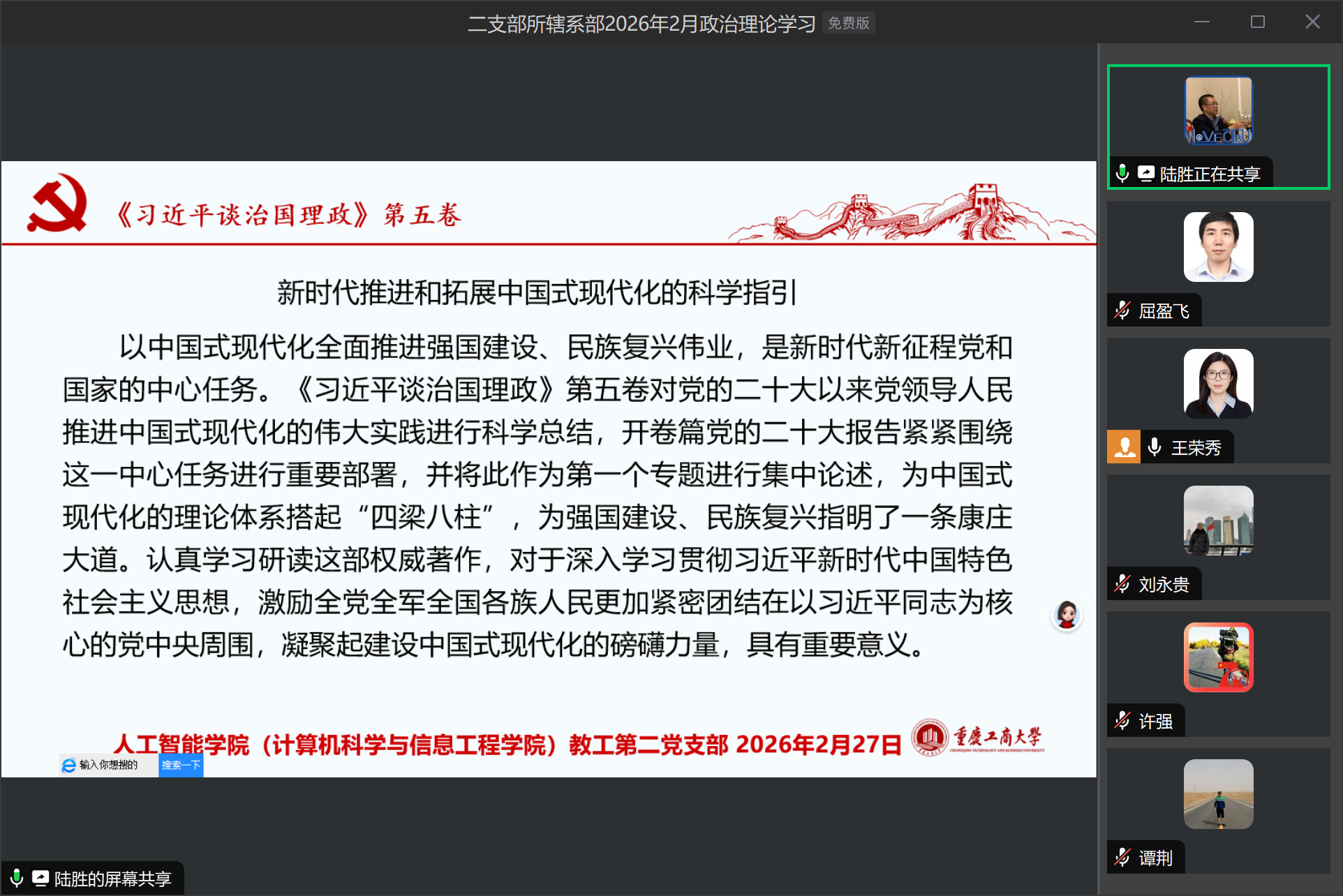Screen dimensions: 1343x896
Task: Click 王荣秀's active microphone icon
Action: (1155, 447)
